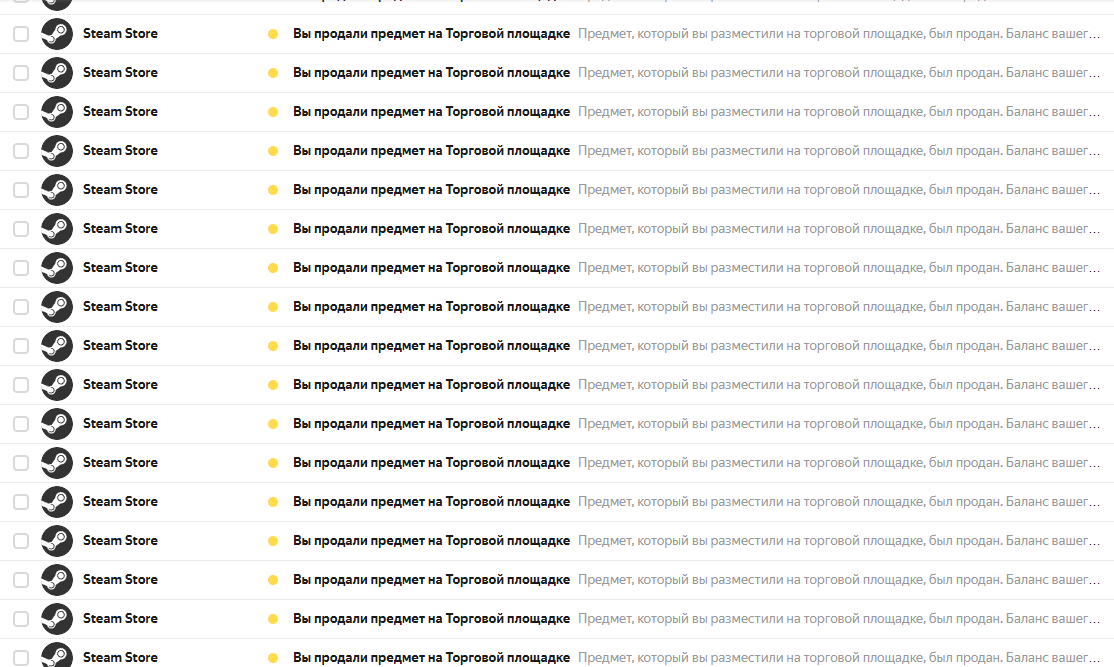Open fifth fully visible email via its gray preview text
This screenshot has height=667, width=1114.
838,190
